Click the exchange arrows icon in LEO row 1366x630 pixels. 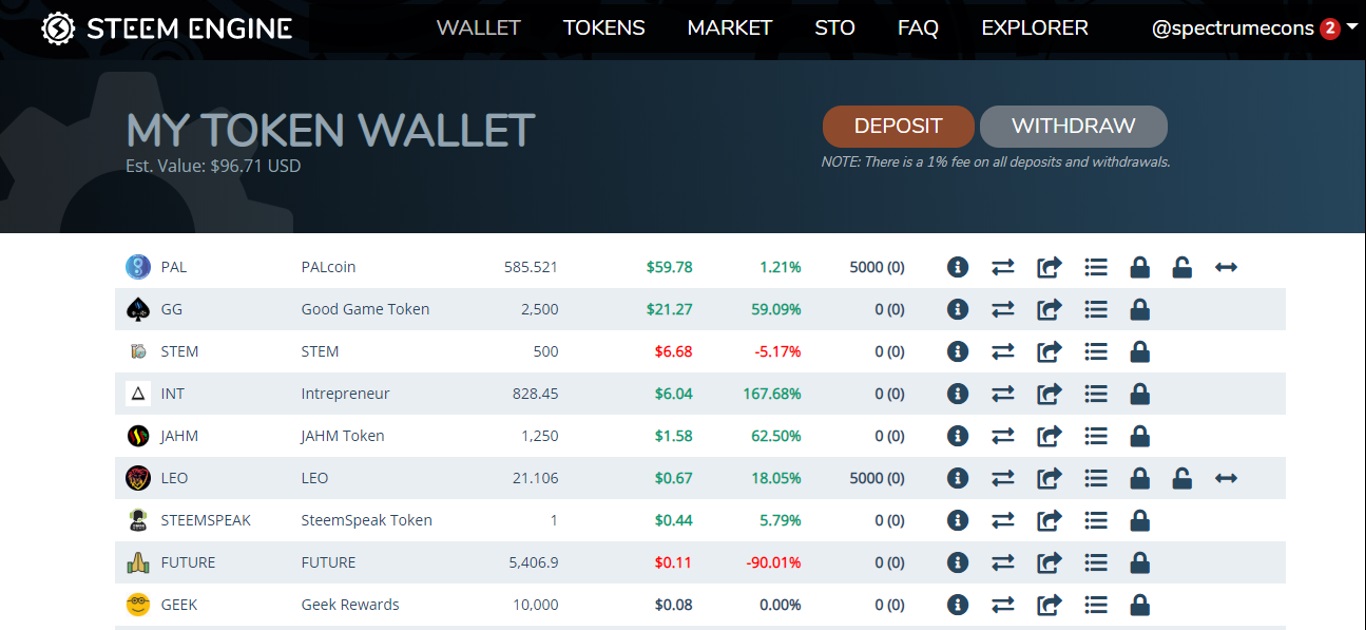[1003, 478]
